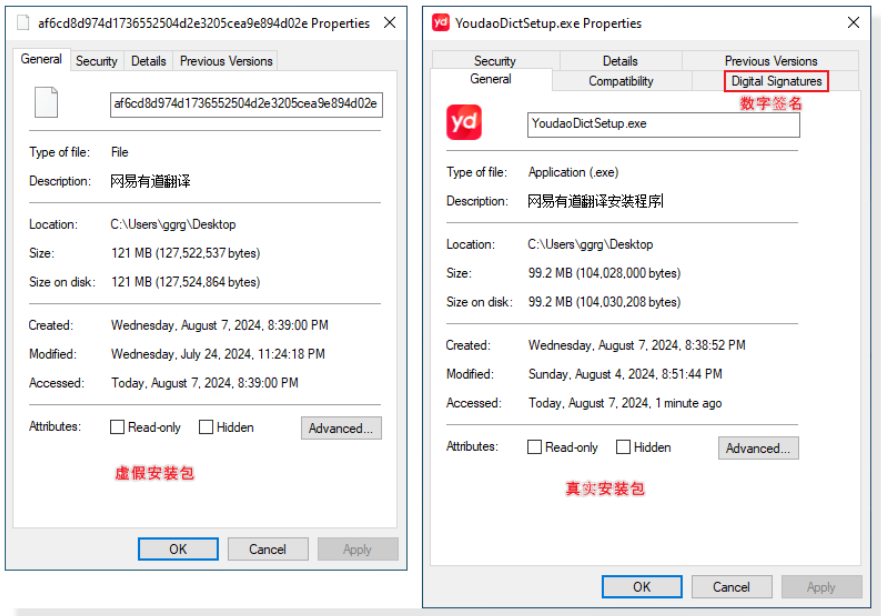The image size is (881, 616).
Task: Open Previous Versions tab in left dialog
Action: (x=226, y=61)
